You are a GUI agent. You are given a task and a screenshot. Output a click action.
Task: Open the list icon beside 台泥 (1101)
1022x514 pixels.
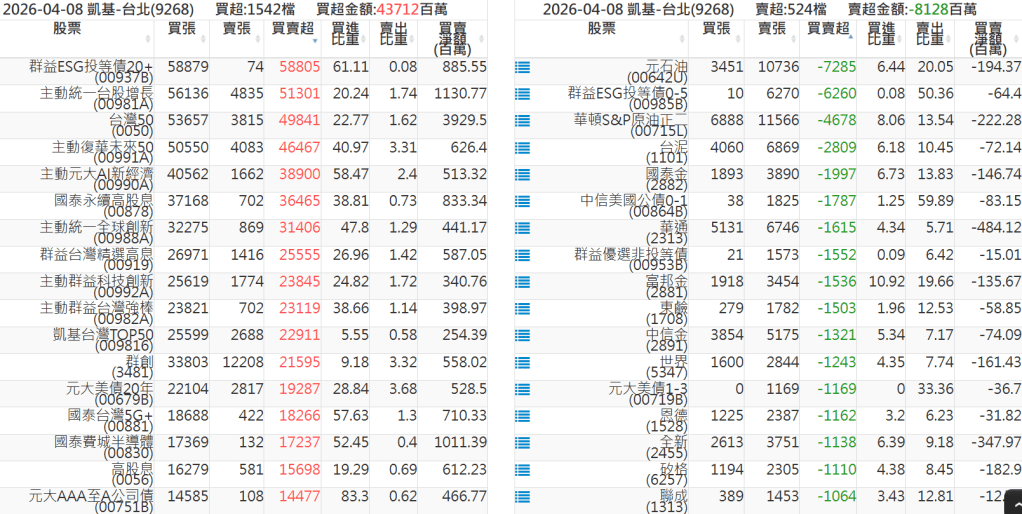click(521, 148)
